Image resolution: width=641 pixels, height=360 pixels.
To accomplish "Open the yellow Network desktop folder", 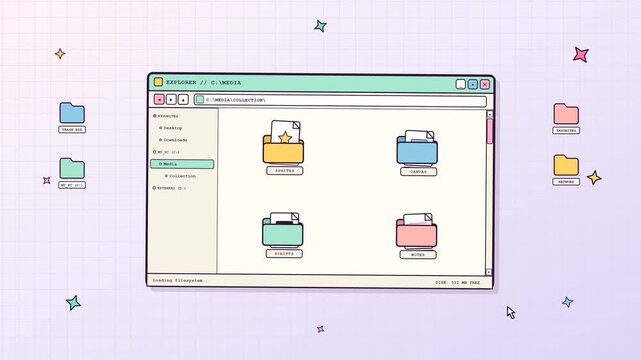I will point(566,165).
